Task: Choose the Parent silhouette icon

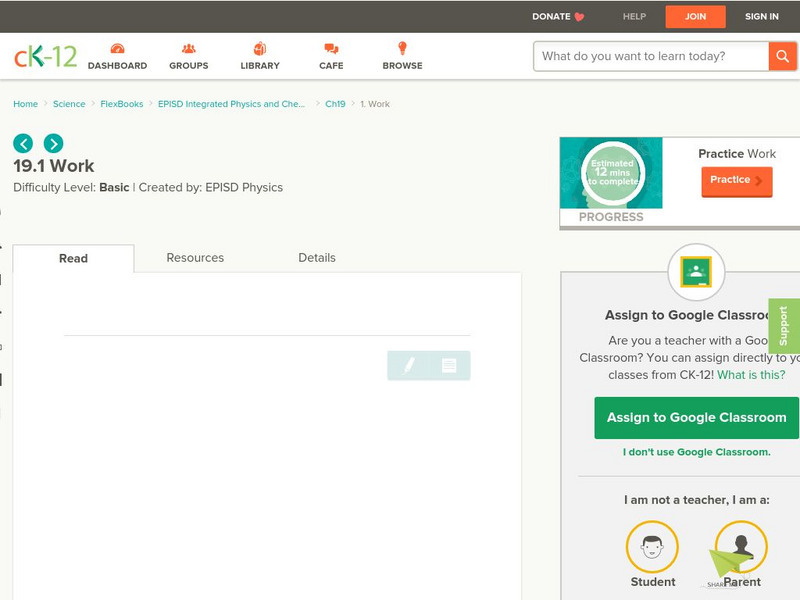Action: (x=741, y=547)
